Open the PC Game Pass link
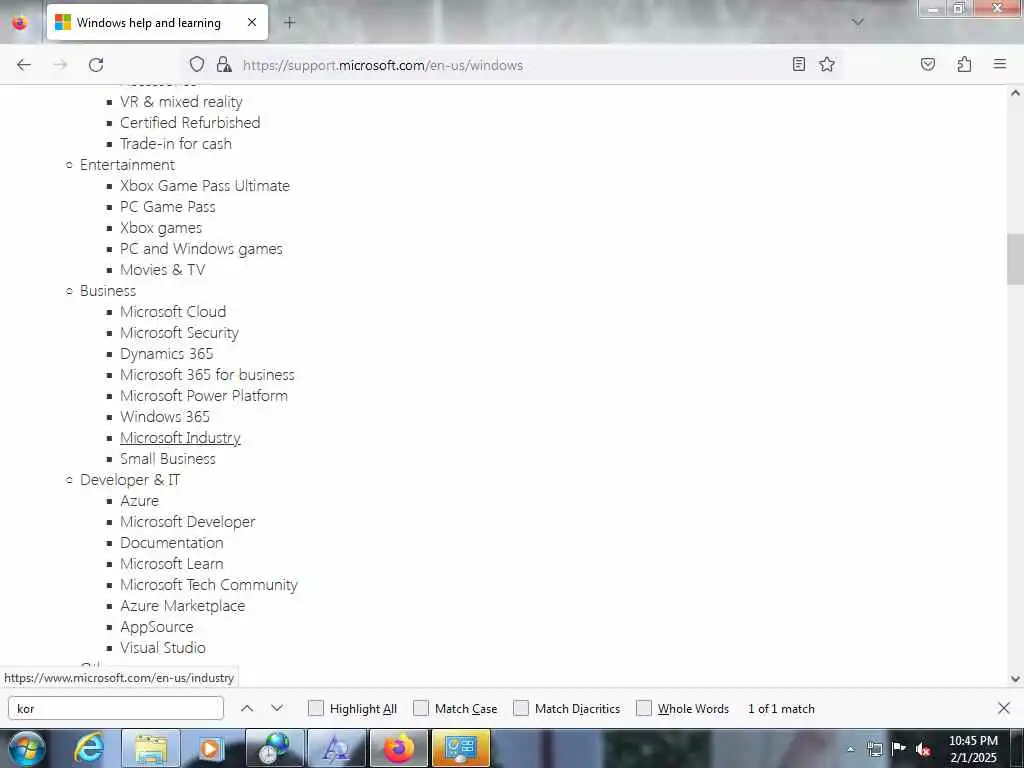This screenshot has width=1024, height=768. (x=168, y=207)
